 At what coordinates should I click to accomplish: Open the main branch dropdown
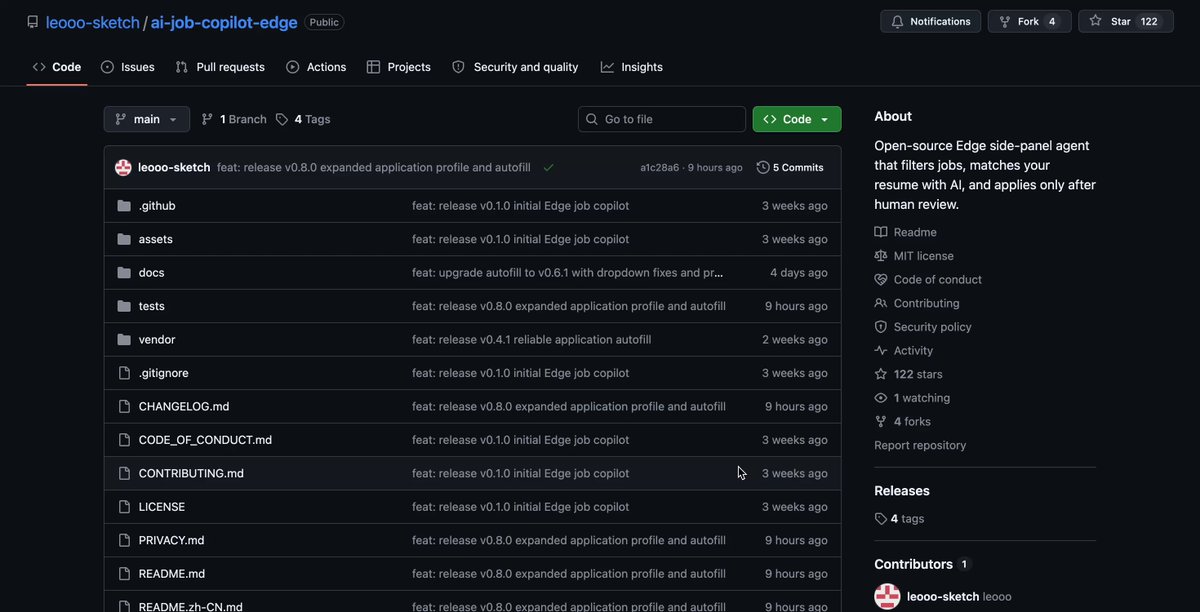point(147,119)
